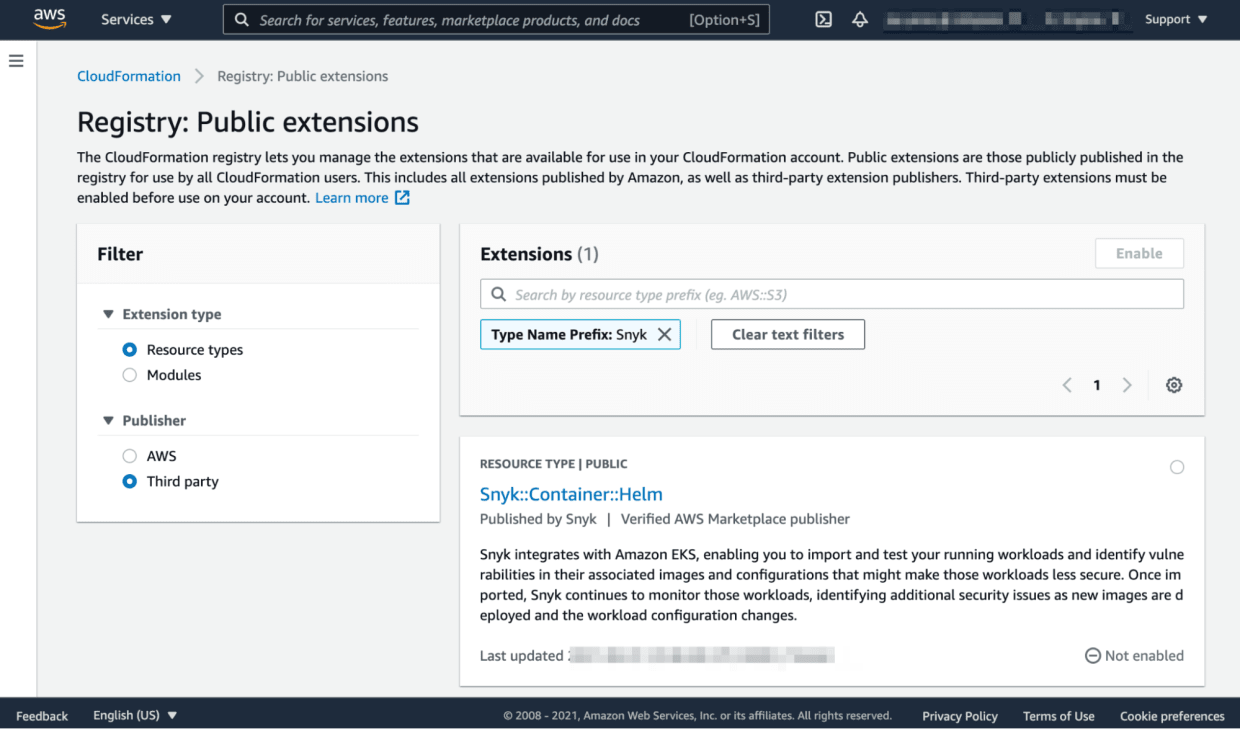Click the Not enabled status icon
This screenshot has height=729, width=1240.
tap(1093, 656)
